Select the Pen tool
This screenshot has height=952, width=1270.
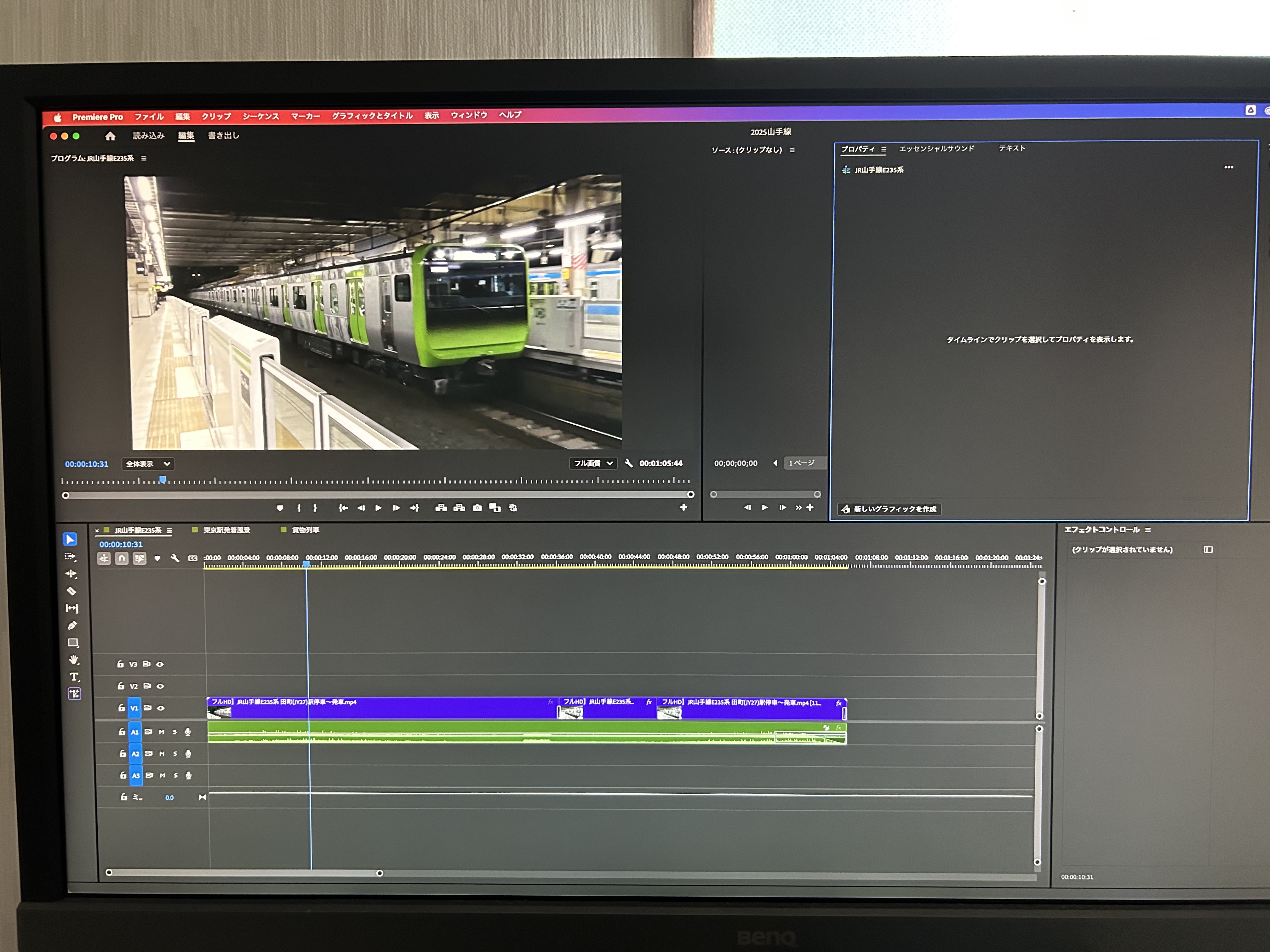(72, 626)
